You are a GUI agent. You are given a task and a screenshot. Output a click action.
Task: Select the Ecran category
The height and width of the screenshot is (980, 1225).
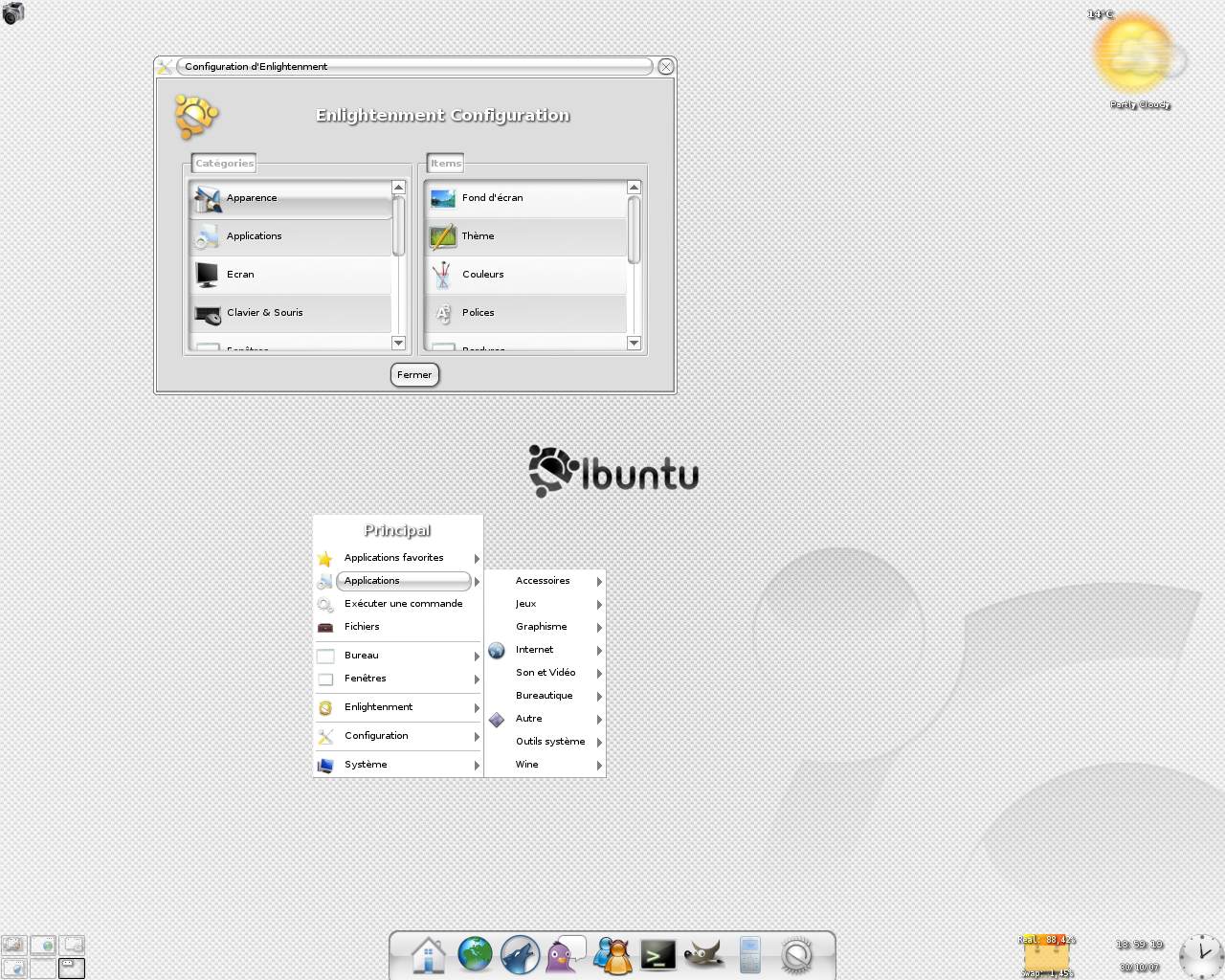click(x=291, y=275)
